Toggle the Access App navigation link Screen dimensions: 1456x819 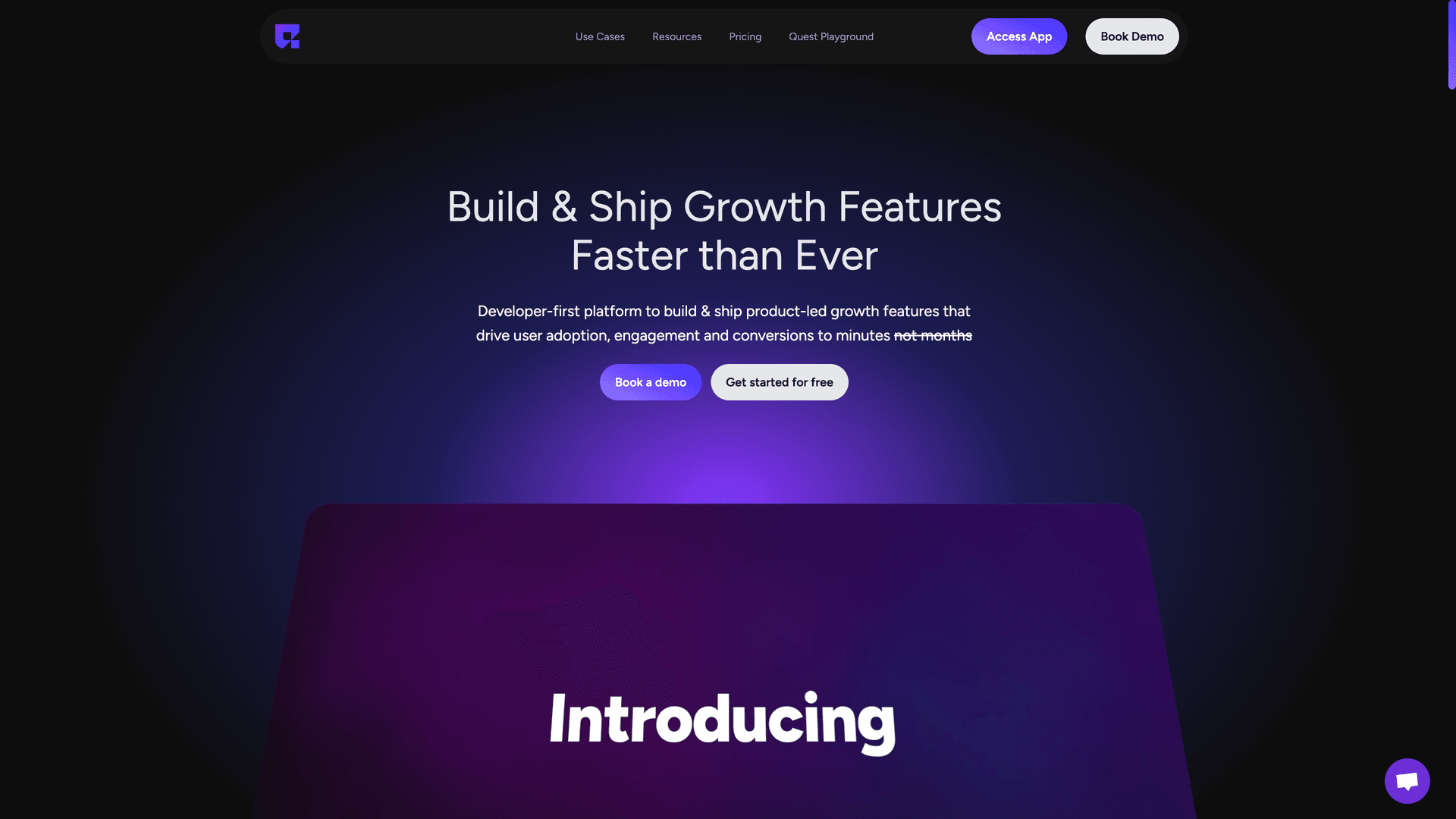(1019, 36)
